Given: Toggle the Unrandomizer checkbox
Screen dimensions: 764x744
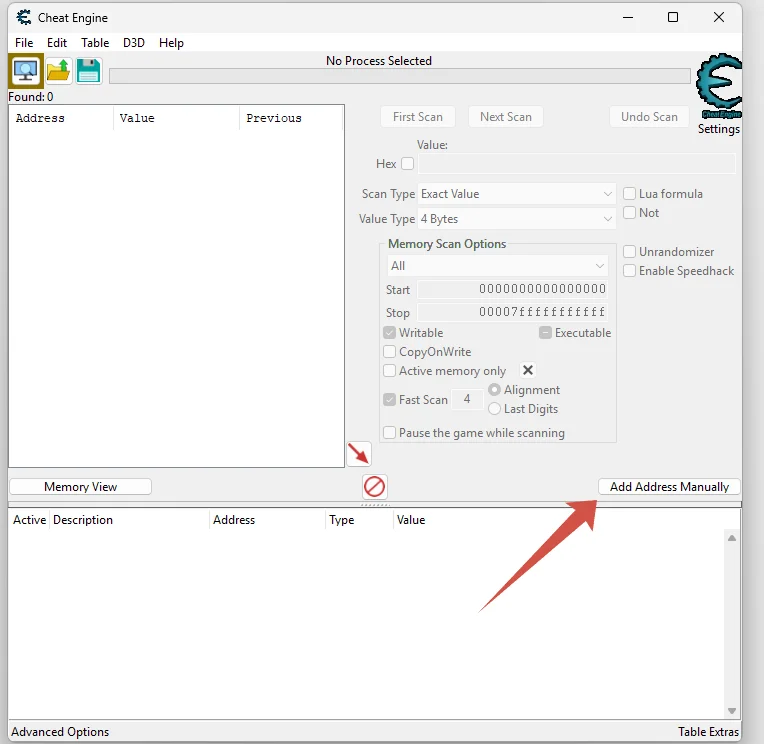Looking at the screenshot, I should tap(630, 252).
